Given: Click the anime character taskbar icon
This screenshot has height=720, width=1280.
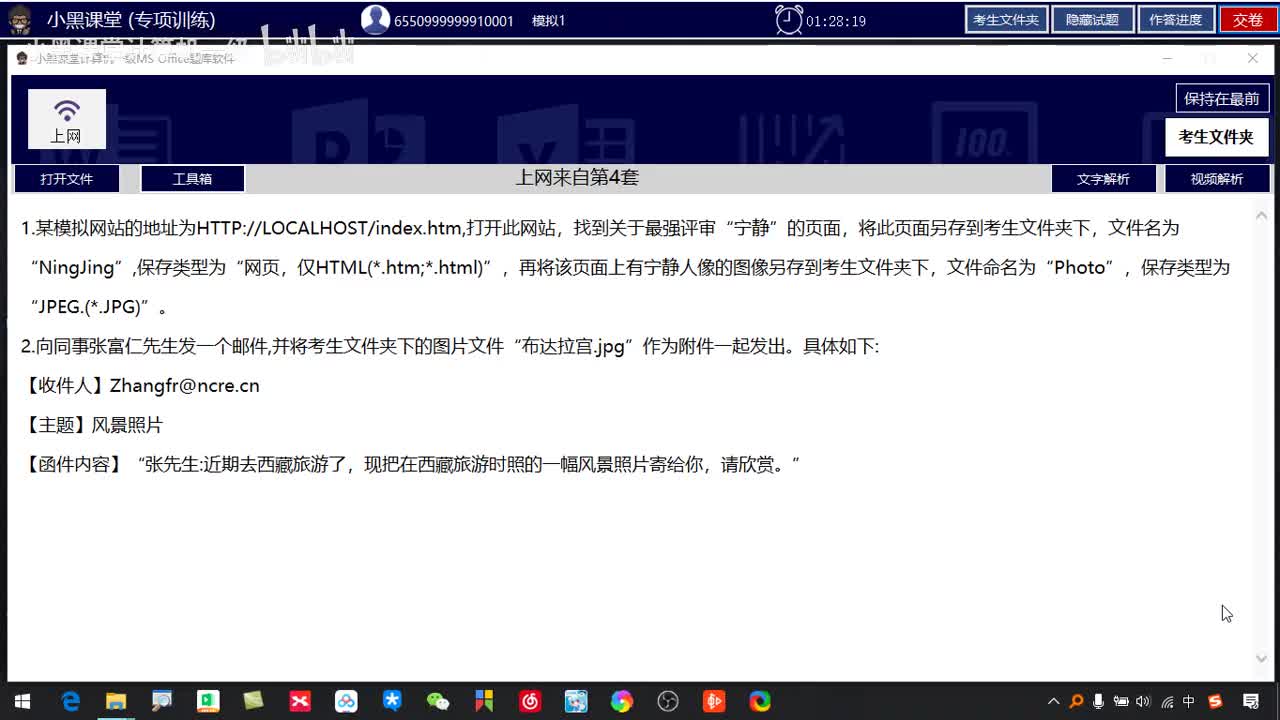Looking at the screenshot, I should pyautogui.click(x=576, y=701).
